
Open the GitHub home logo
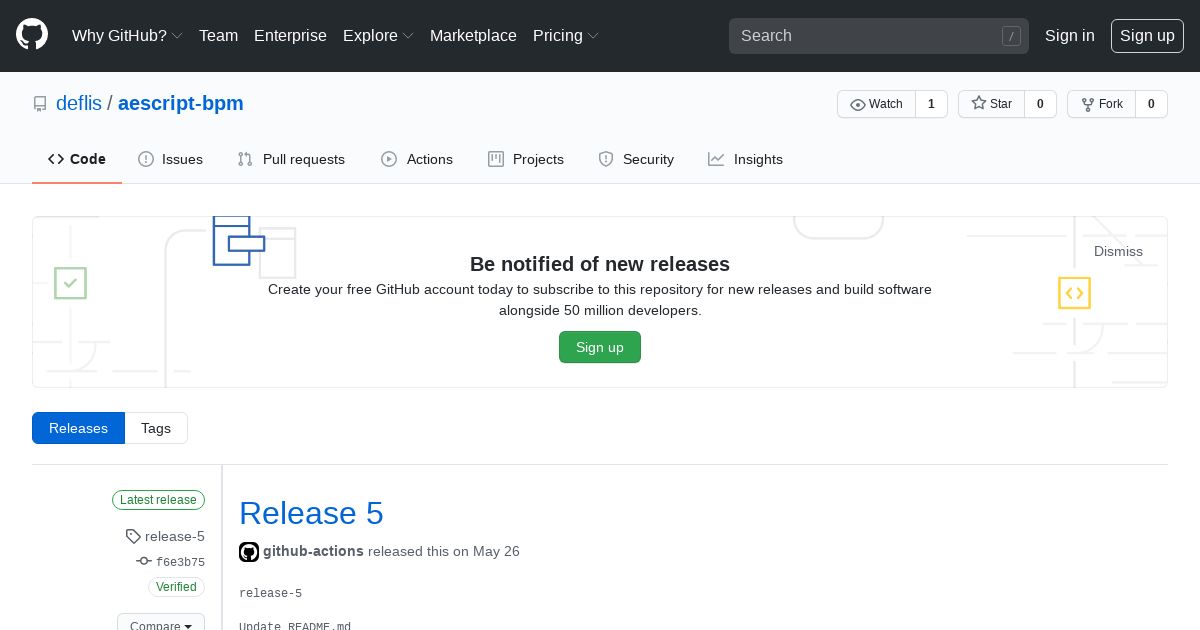click(32, 35)
